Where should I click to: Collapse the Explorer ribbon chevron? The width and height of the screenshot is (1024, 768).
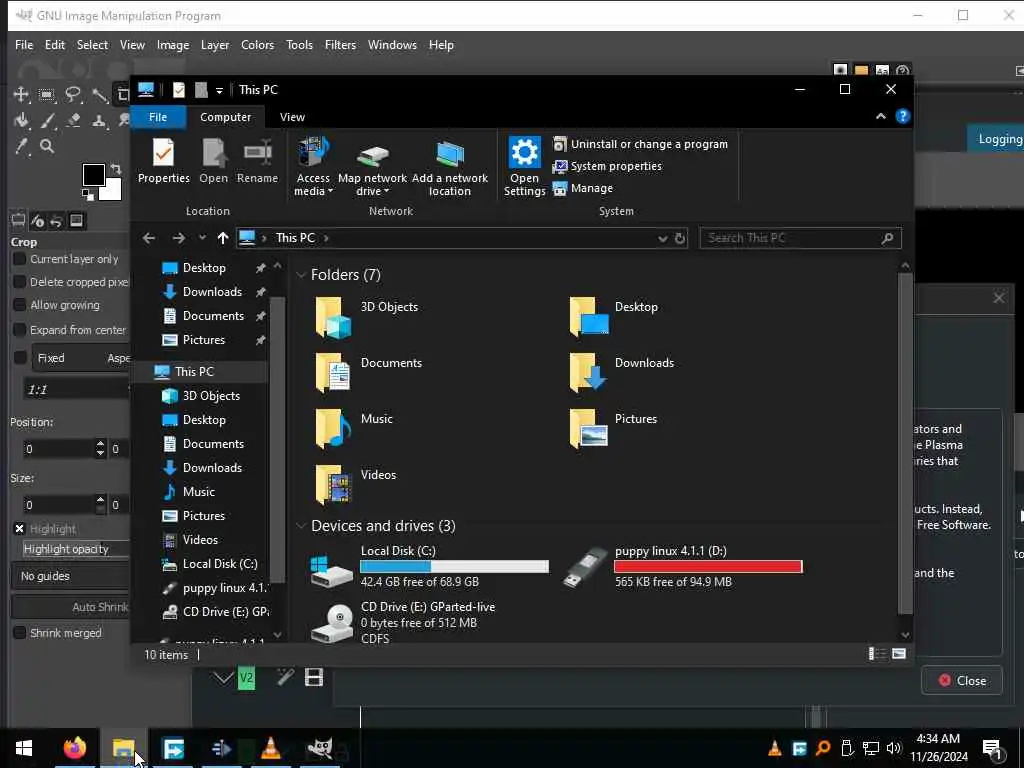(880, 116)
